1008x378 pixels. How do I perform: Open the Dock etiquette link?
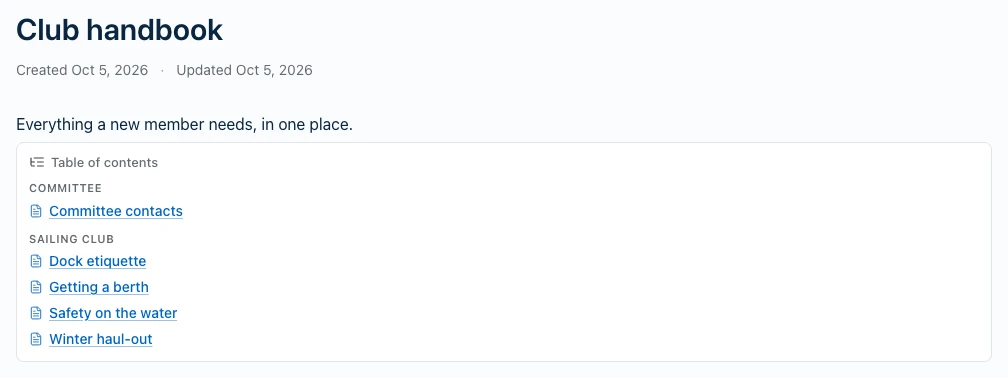tap(98, 262)
